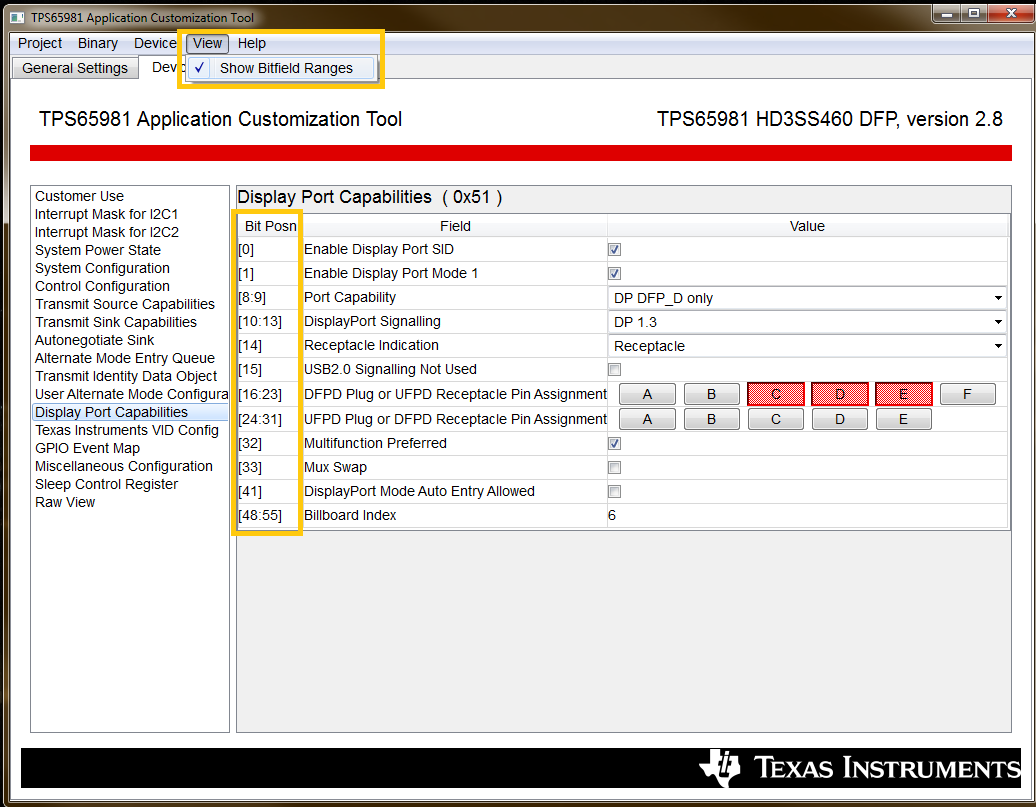The height and width of the screenshot is (810, 1036).
Task: Check the USB2.0 Signalling Not Used box
Action: click(x=614, y=369)
